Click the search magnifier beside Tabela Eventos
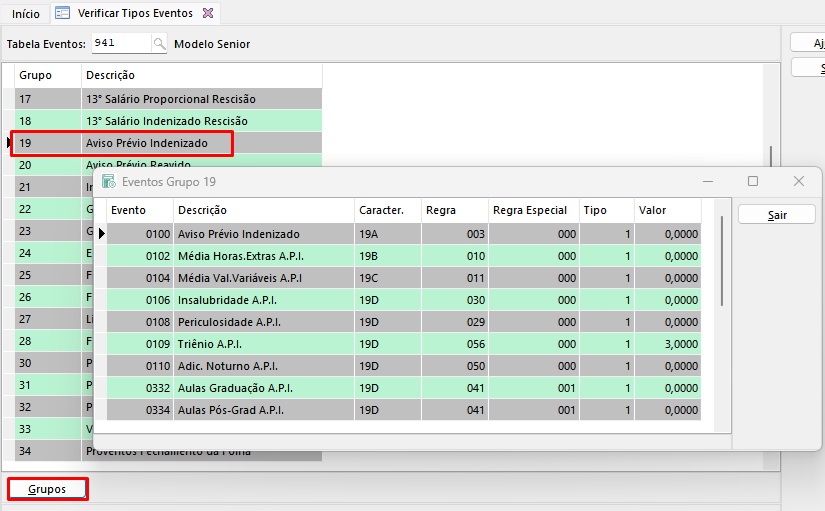This screenshot has height=511, width=825. [159, 43]
